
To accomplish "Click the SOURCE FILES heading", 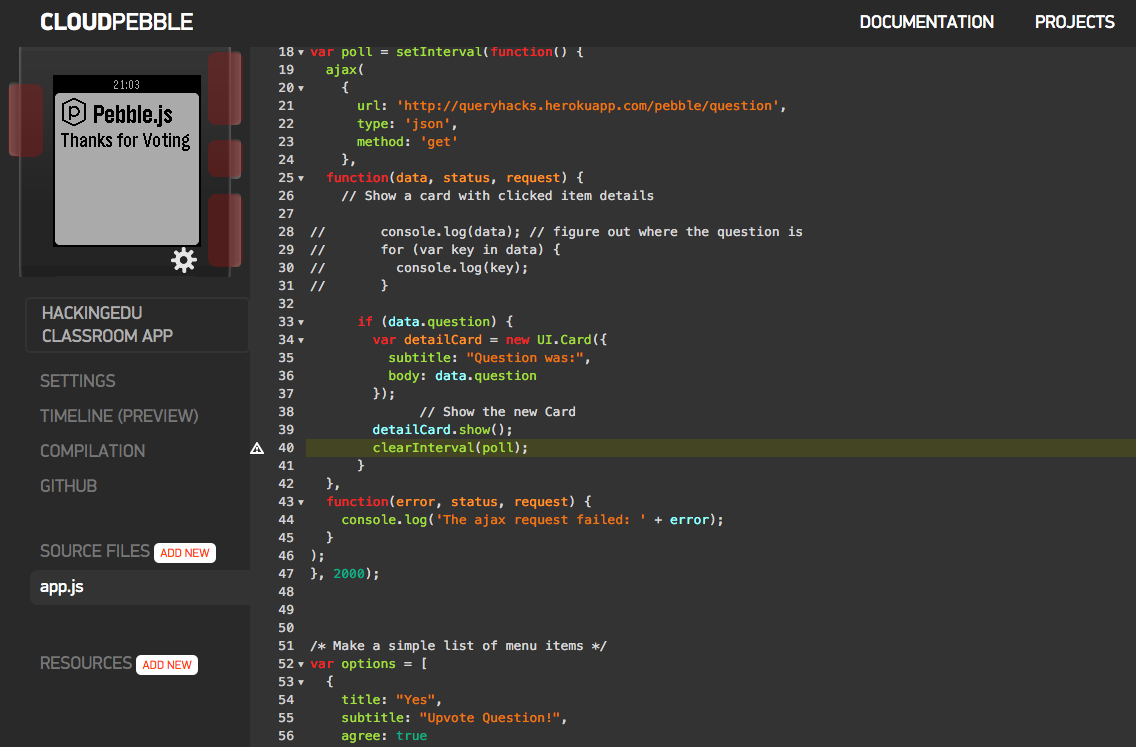I will coord(94,551).
